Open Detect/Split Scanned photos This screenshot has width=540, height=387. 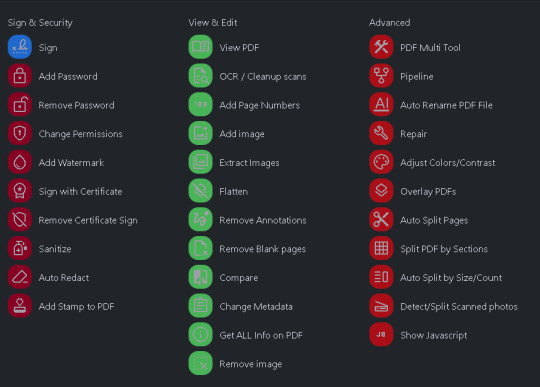[x=459, y=306]
